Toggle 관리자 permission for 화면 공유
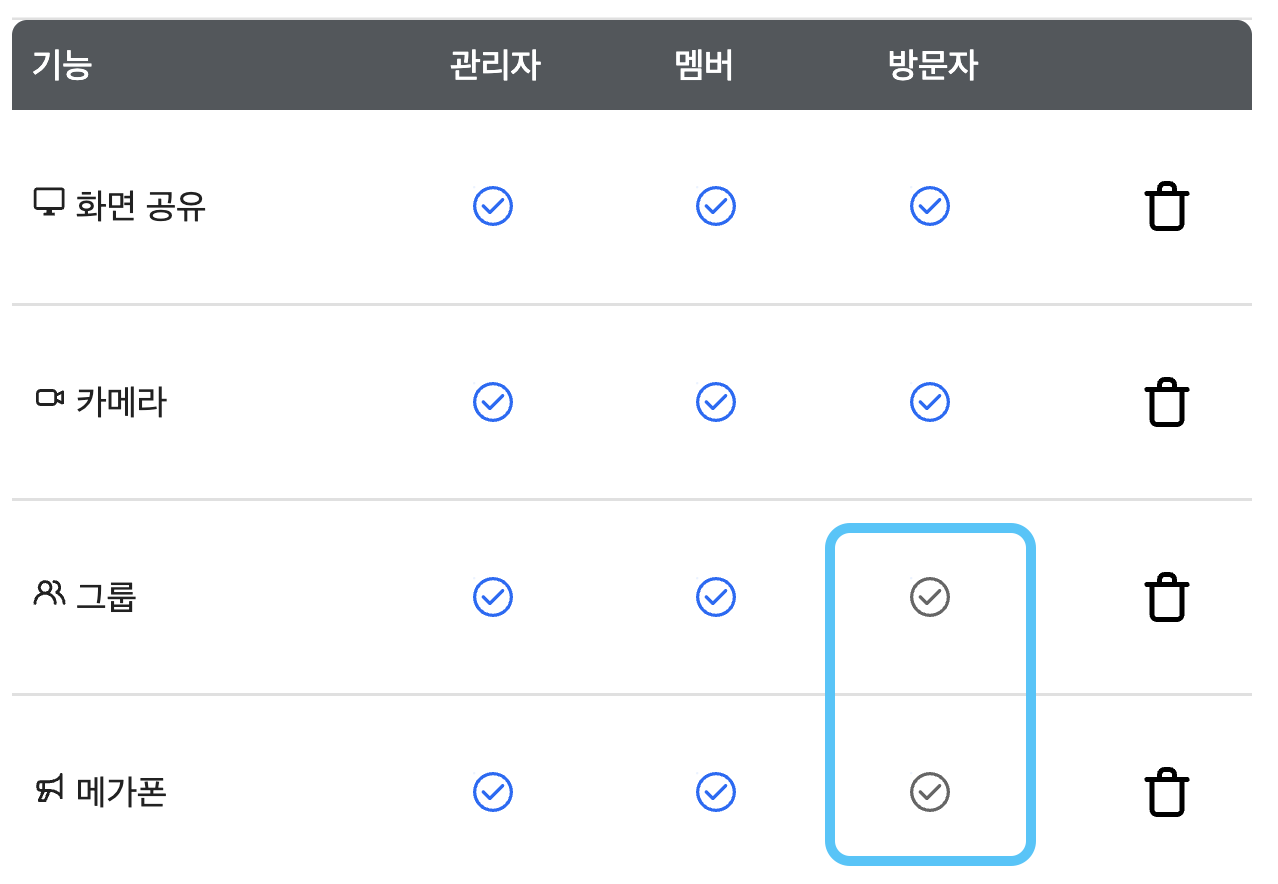The height and width of the screenshot is (884, 1278). click(492, 206)
